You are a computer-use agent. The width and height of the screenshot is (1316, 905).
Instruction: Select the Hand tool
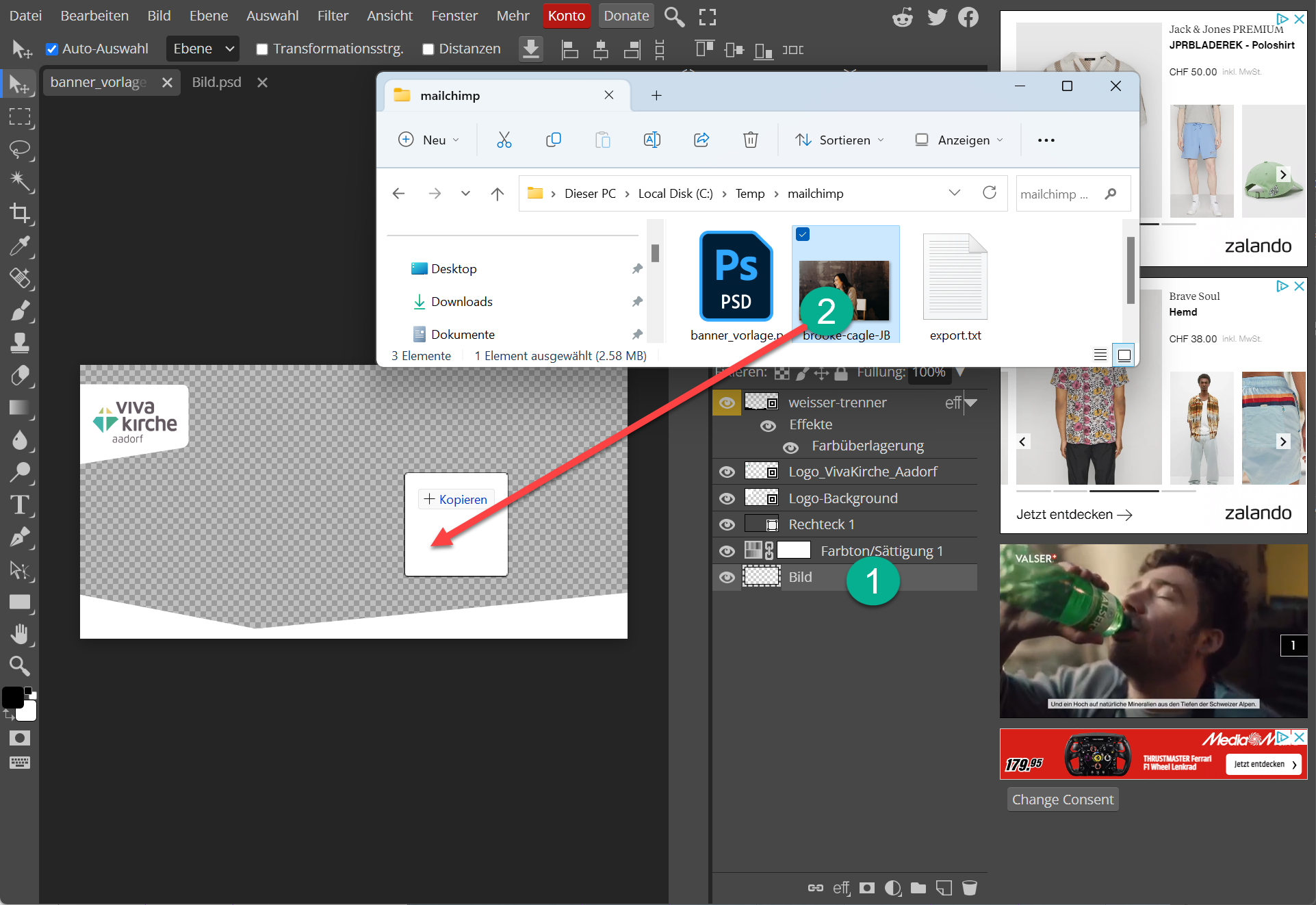pos(20,634)
